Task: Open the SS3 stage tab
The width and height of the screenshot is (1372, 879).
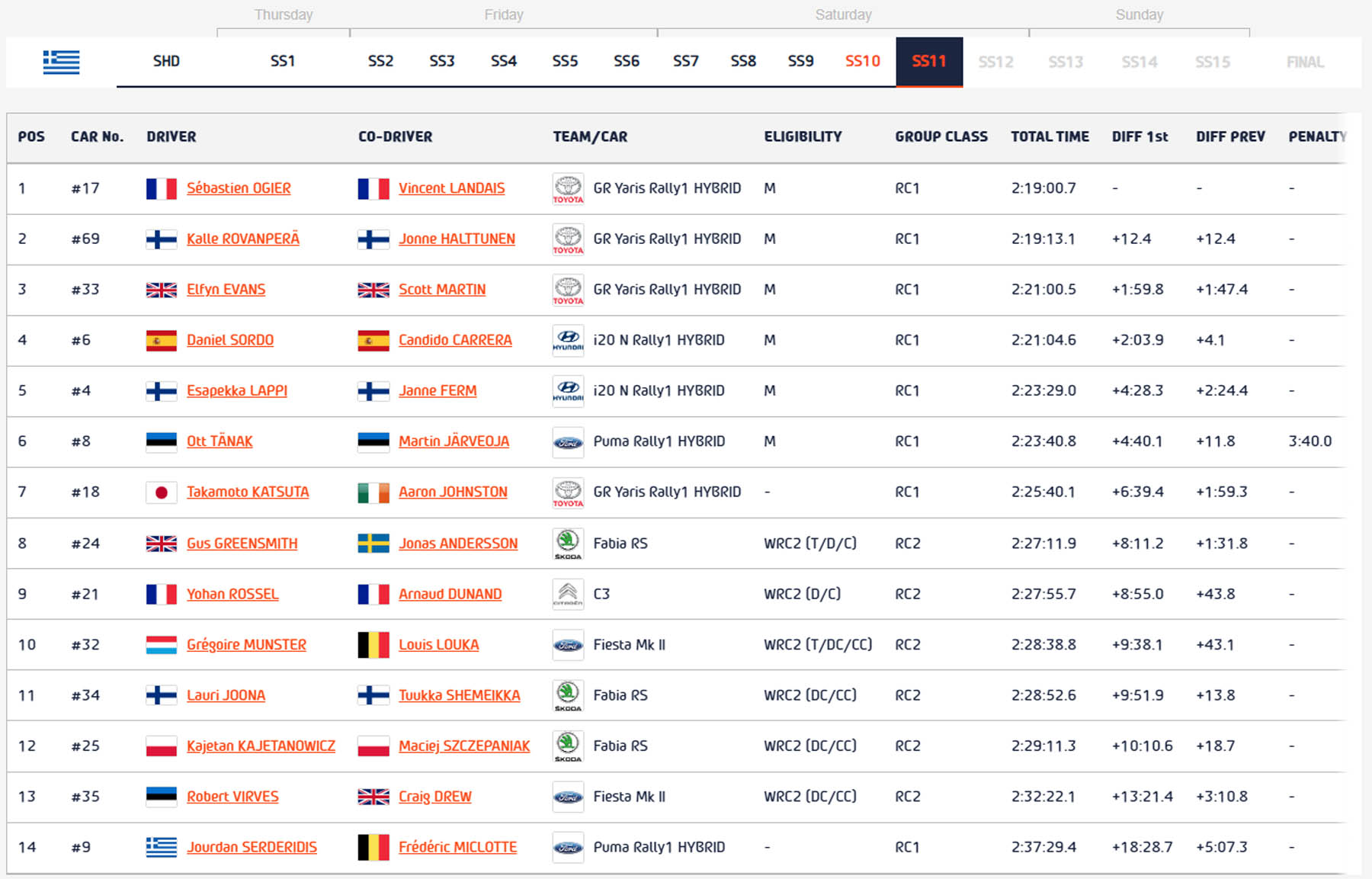Action: point(441,61)
